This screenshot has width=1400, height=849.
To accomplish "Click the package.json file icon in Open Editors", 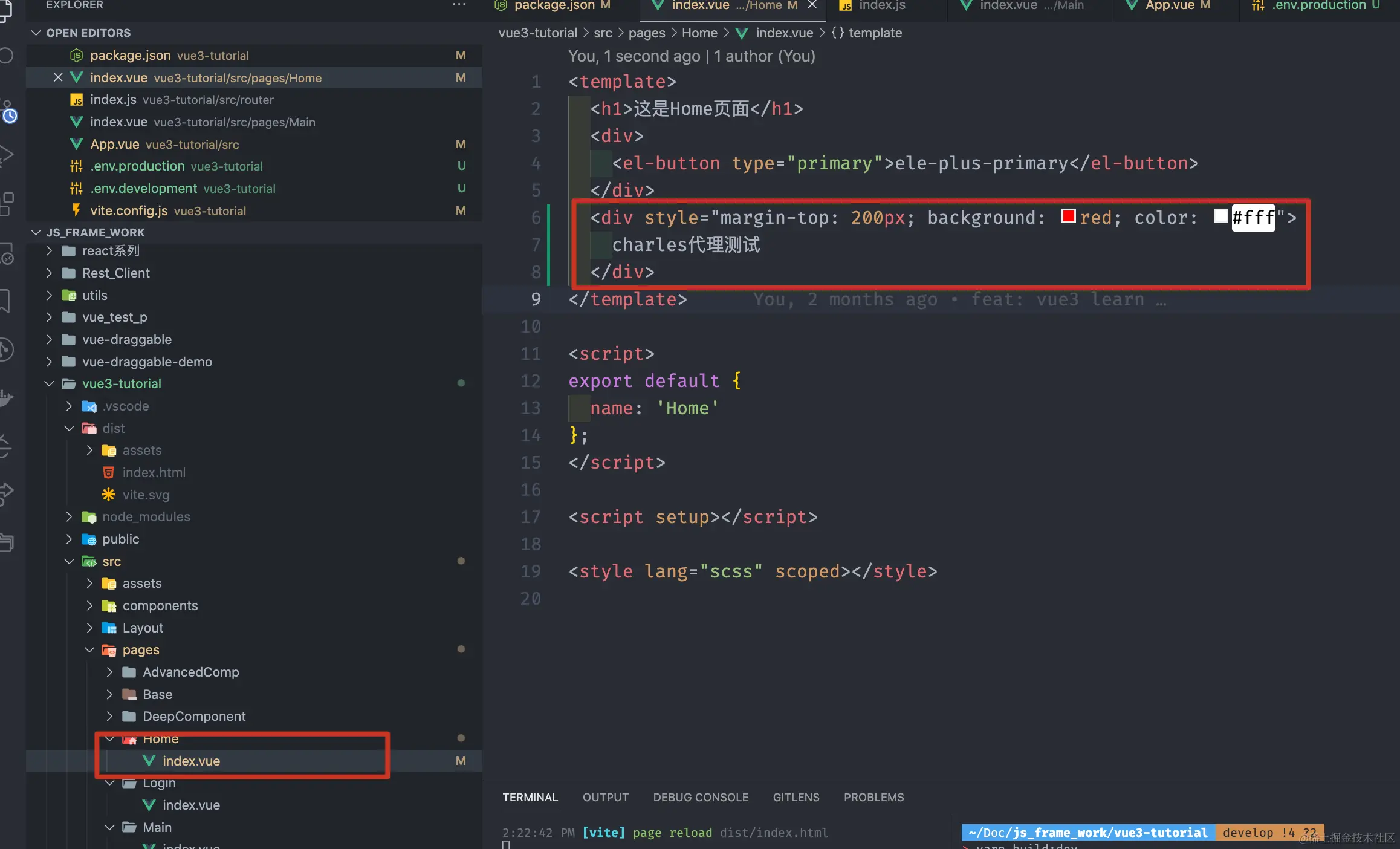I will point(76,56).
